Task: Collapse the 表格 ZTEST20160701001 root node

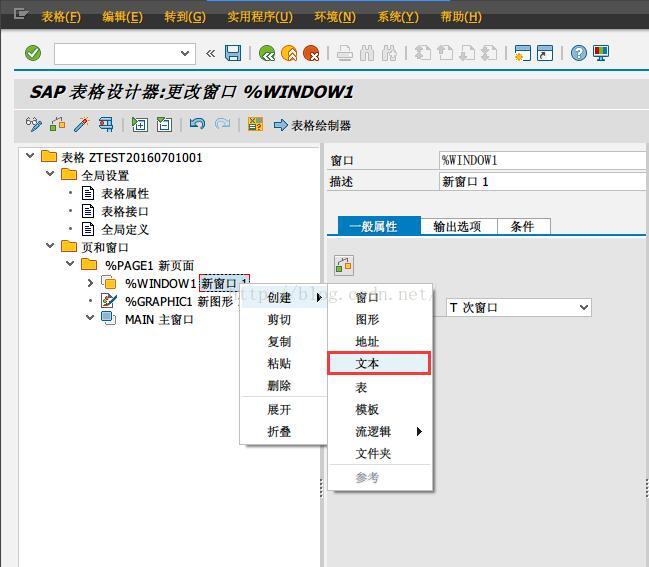Action: [30, 156]
